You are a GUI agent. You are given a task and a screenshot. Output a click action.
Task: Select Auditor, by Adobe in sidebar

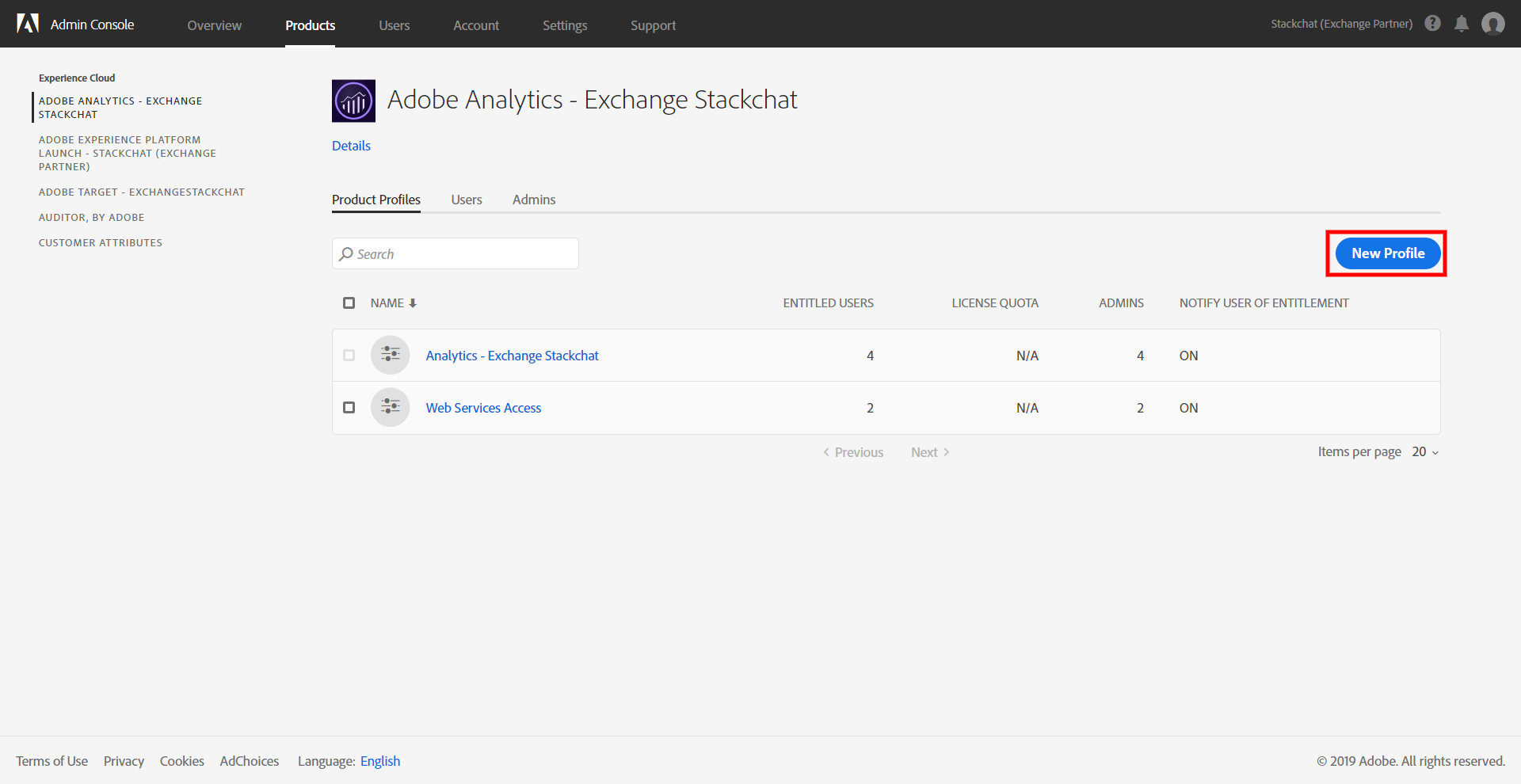92,217
